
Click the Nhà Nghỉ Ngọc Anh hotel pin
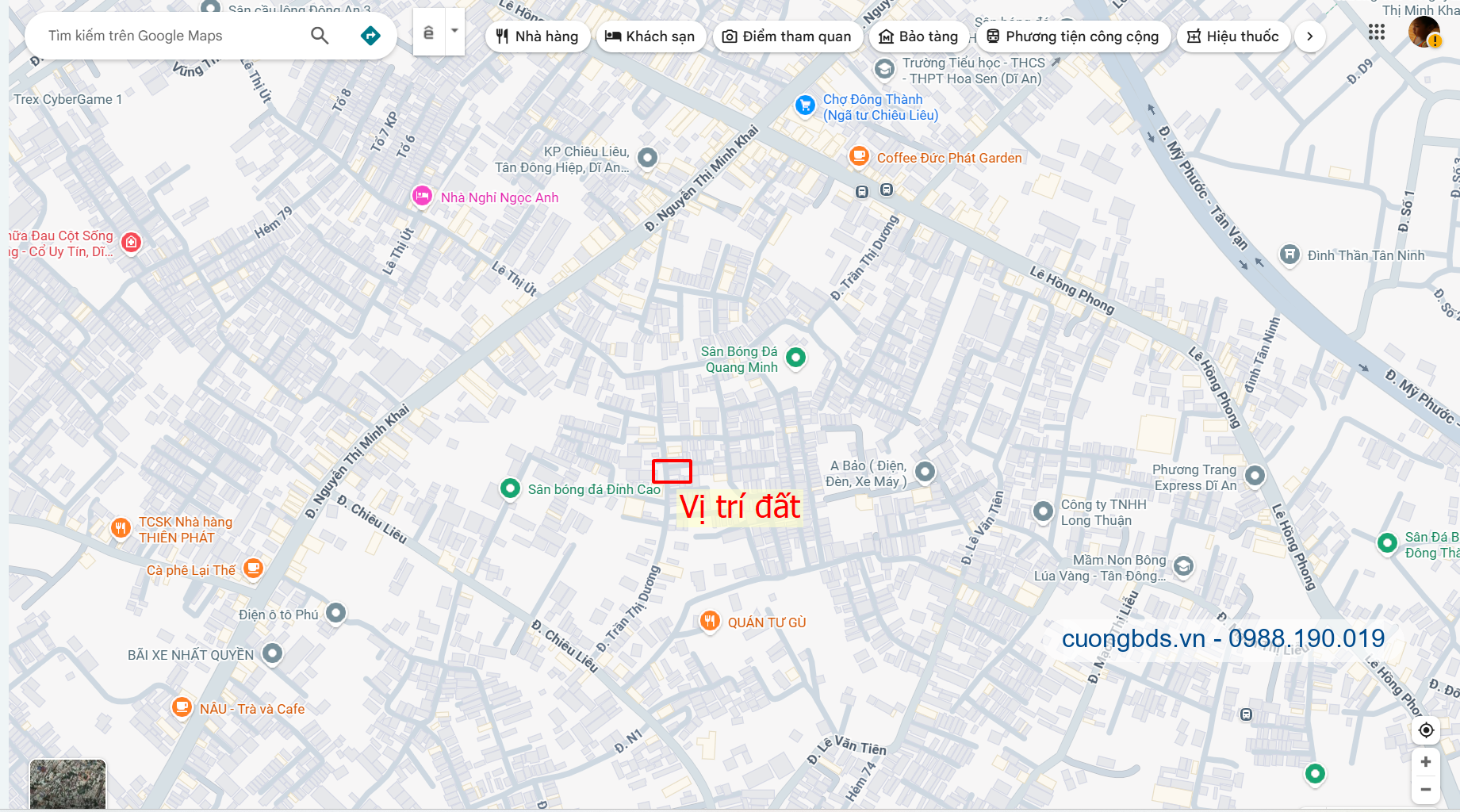pos(422,196)
